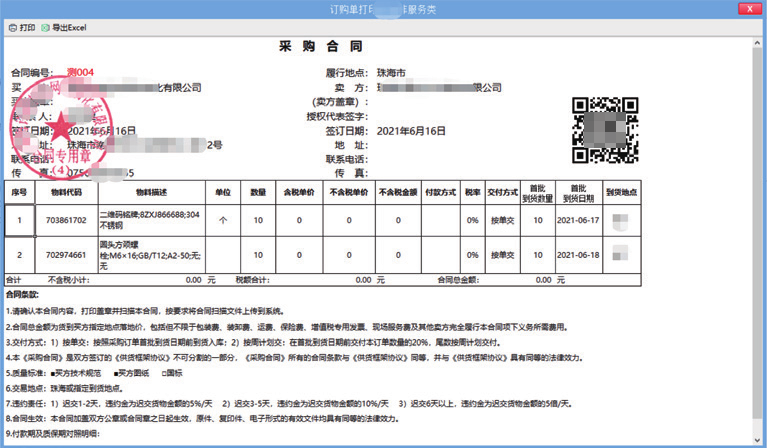Click the 税额合计 label

252,280
